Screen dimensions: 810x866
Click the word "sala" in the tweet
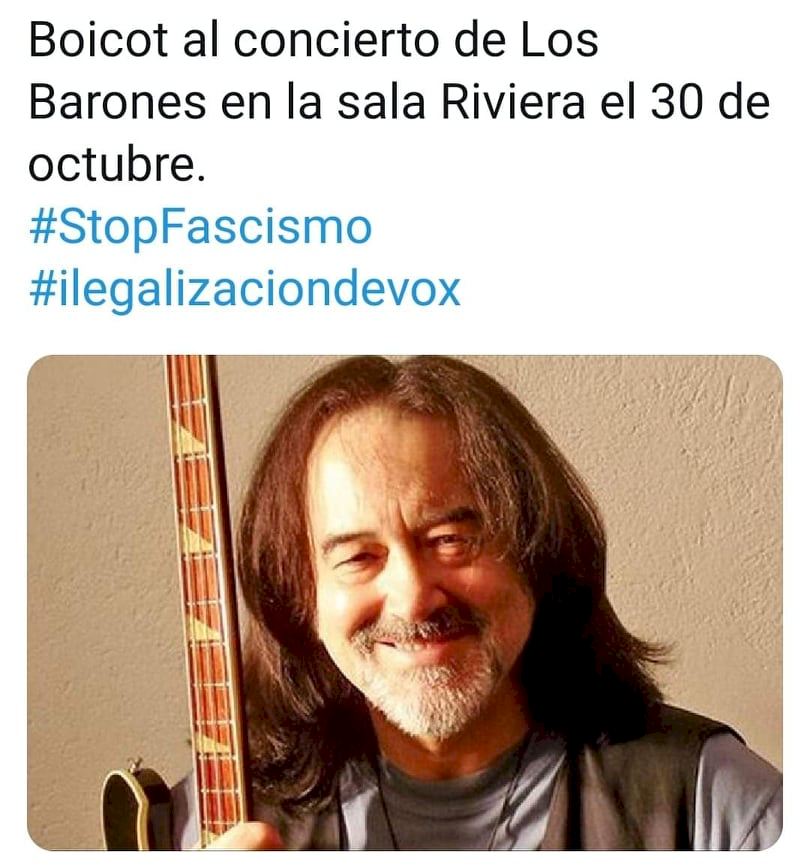click(381, 103)
